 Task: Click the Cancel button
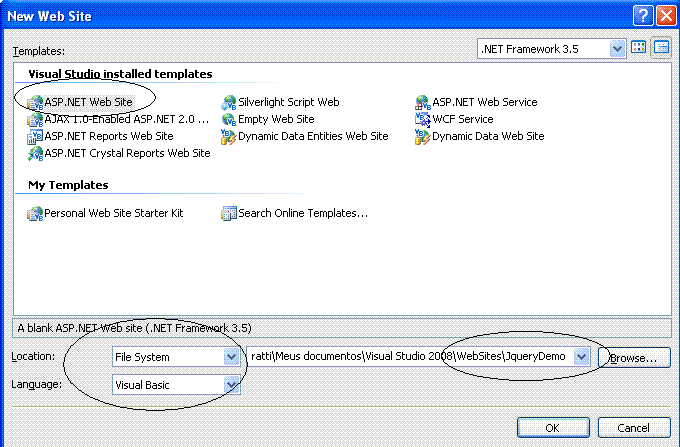pyautogui.click(x=634, y=428)
